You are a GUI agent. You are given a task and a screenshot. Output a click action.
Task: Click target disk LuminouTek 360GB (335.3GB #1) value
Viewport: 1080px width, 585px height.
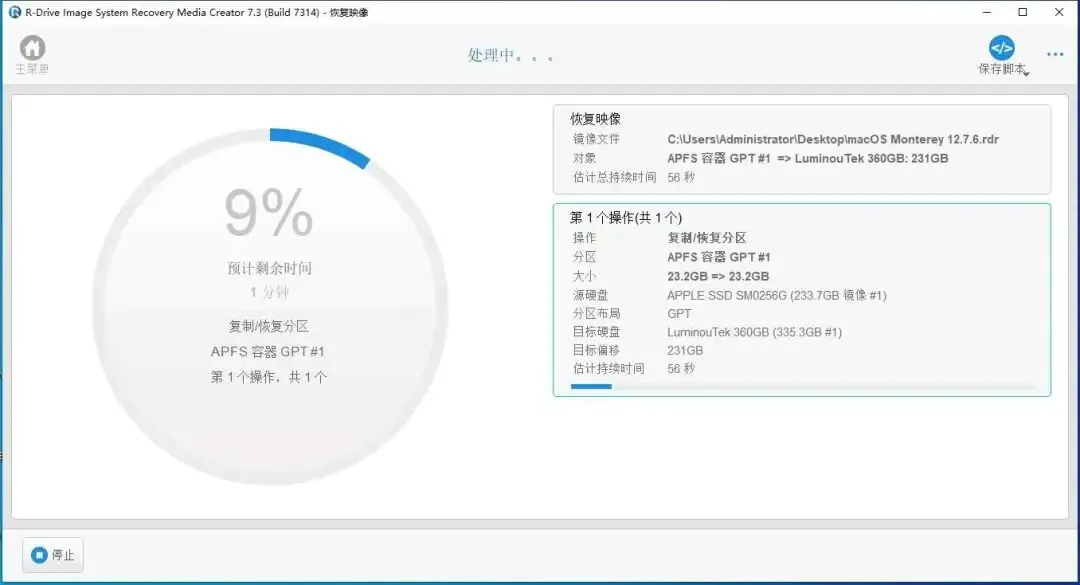pyautogui.click(x=754, y=332)
